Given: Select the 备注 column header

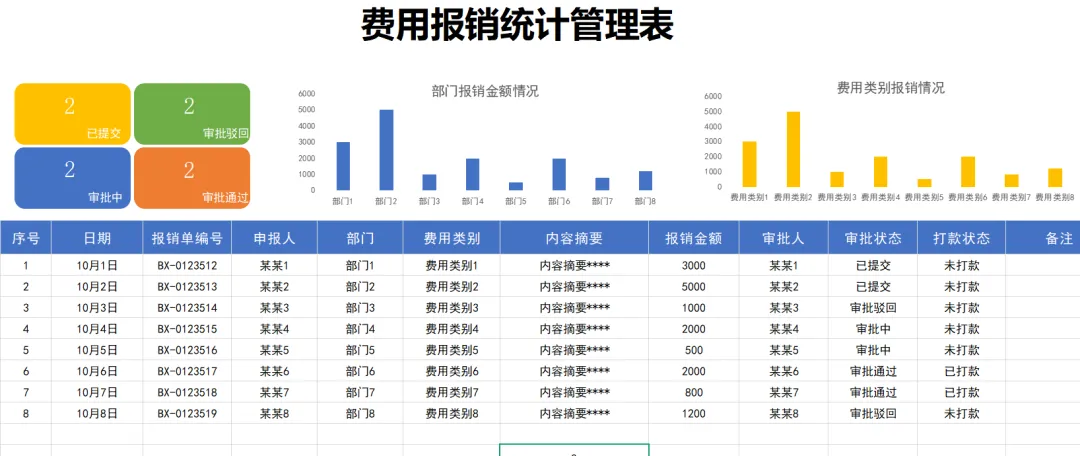Looking at the screenshot, I should click(1043, 238).
